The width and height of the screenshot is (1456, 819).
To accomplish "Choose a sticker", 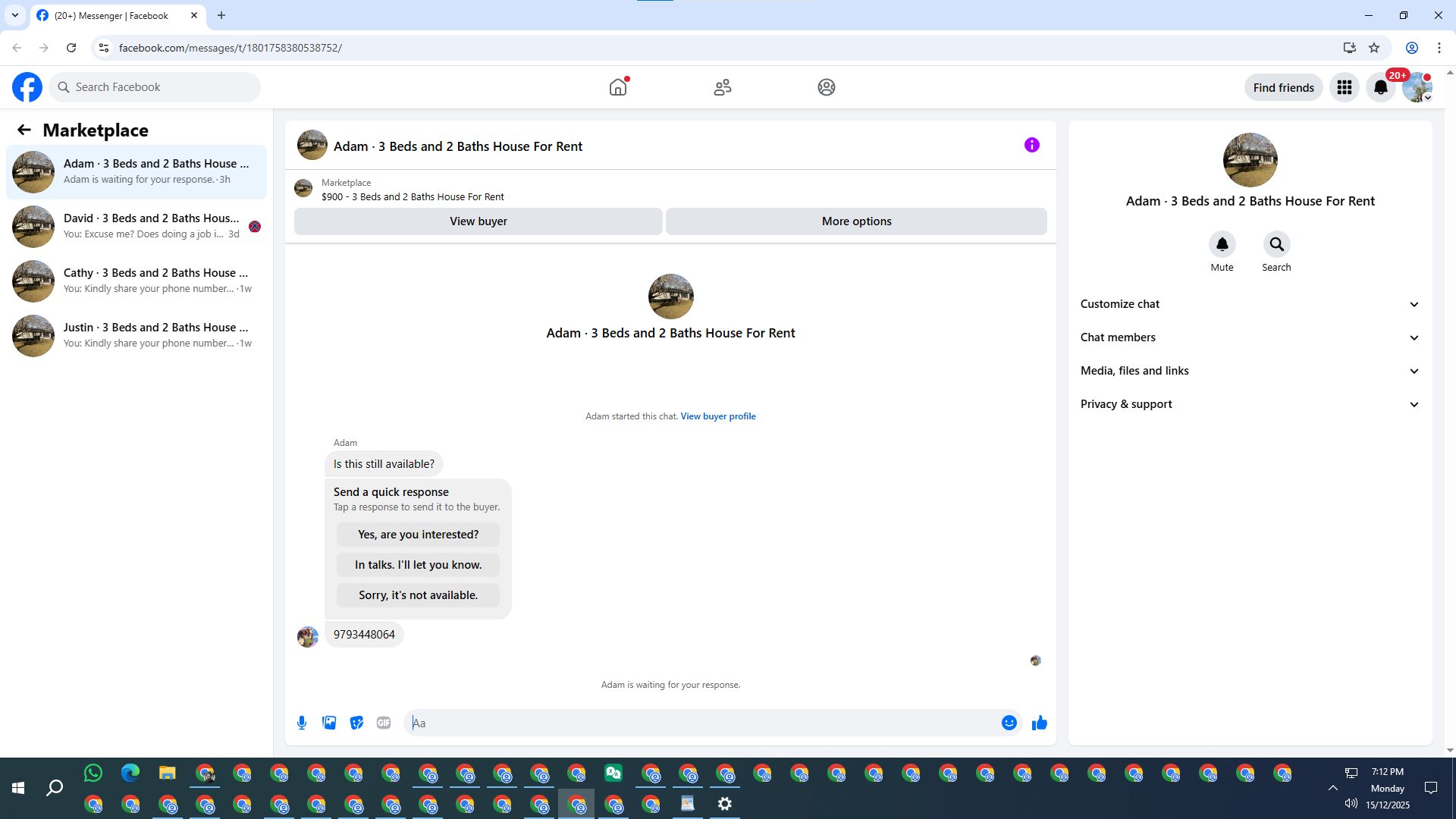I will tap(356, 723).
